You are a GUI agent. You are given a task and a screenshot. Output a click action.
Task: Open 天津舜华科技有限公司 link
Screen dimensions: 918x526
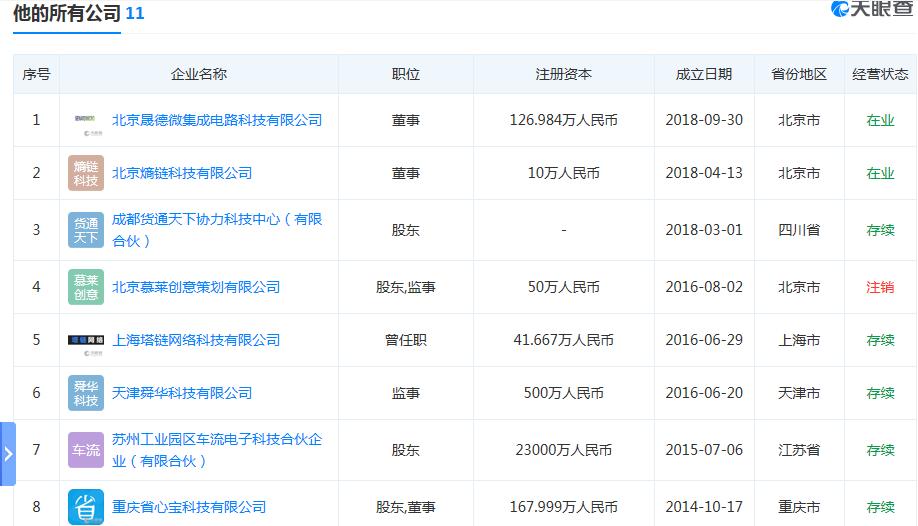182,392
